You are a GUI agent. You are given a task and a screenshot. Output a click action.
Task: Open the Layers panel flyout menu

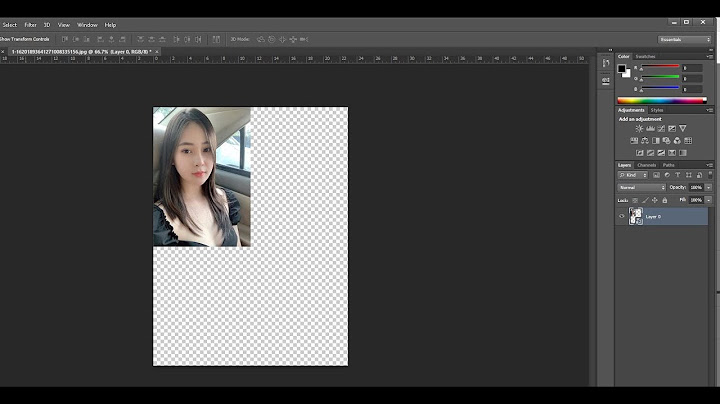(x=710, y=165)
